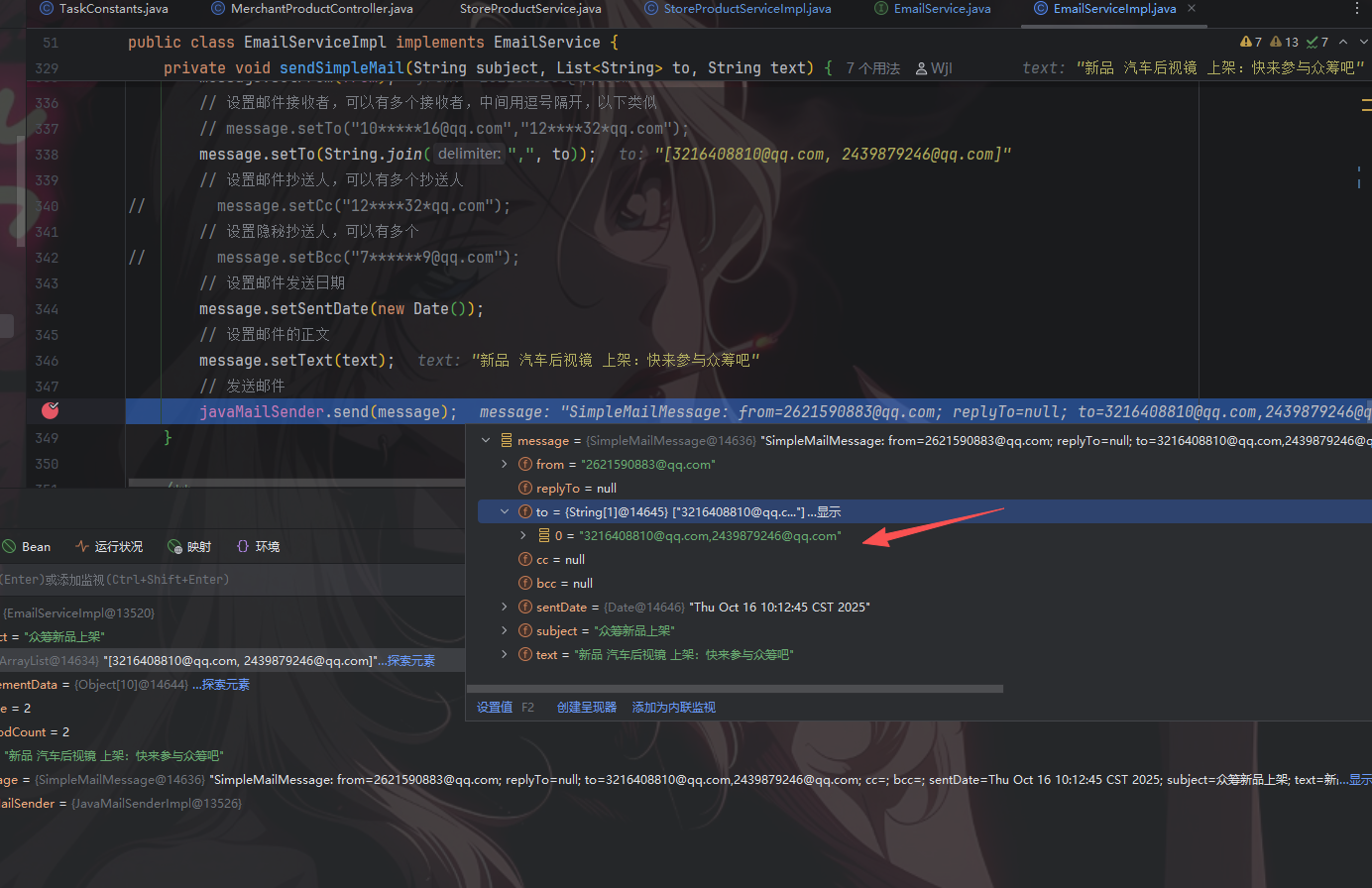This screenshot has height=888, width=1372.
Task: Click '添加为内联监视' to add inline watch
Action: tap(674, 708)
